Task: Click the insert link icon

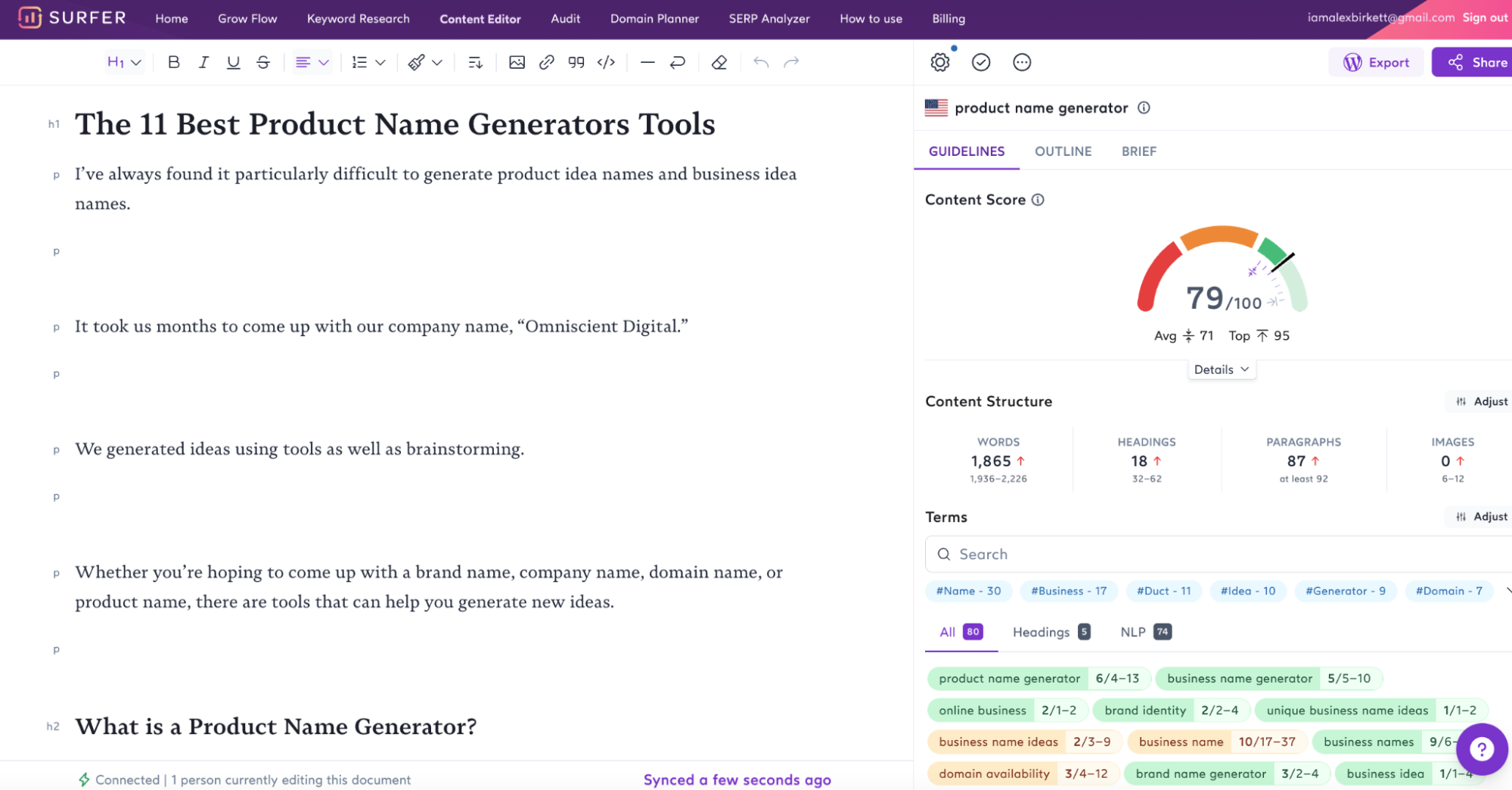Action: [546, 62]
